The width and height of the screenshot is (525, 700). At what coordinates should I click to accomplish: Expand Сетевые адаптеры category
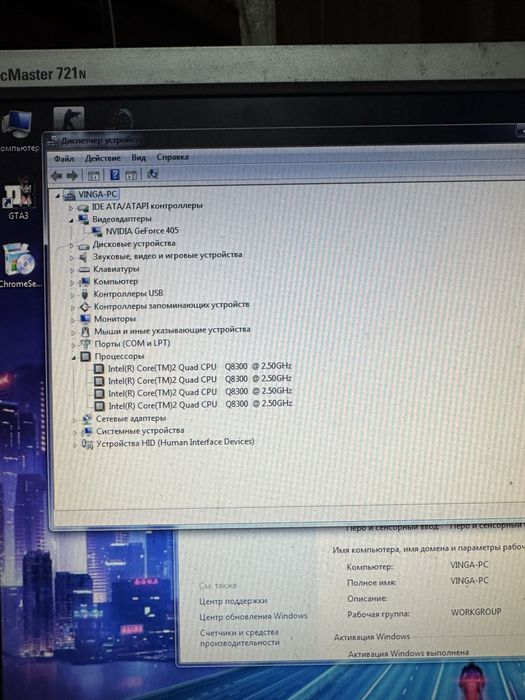tap(75, 420)
